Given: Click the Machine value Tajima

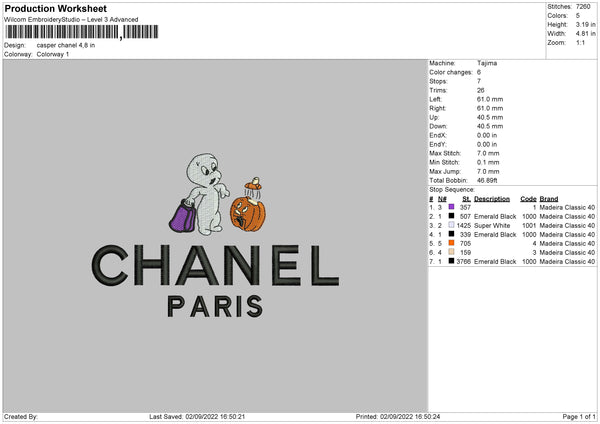Looking at the screenshot, I should 487,63.
